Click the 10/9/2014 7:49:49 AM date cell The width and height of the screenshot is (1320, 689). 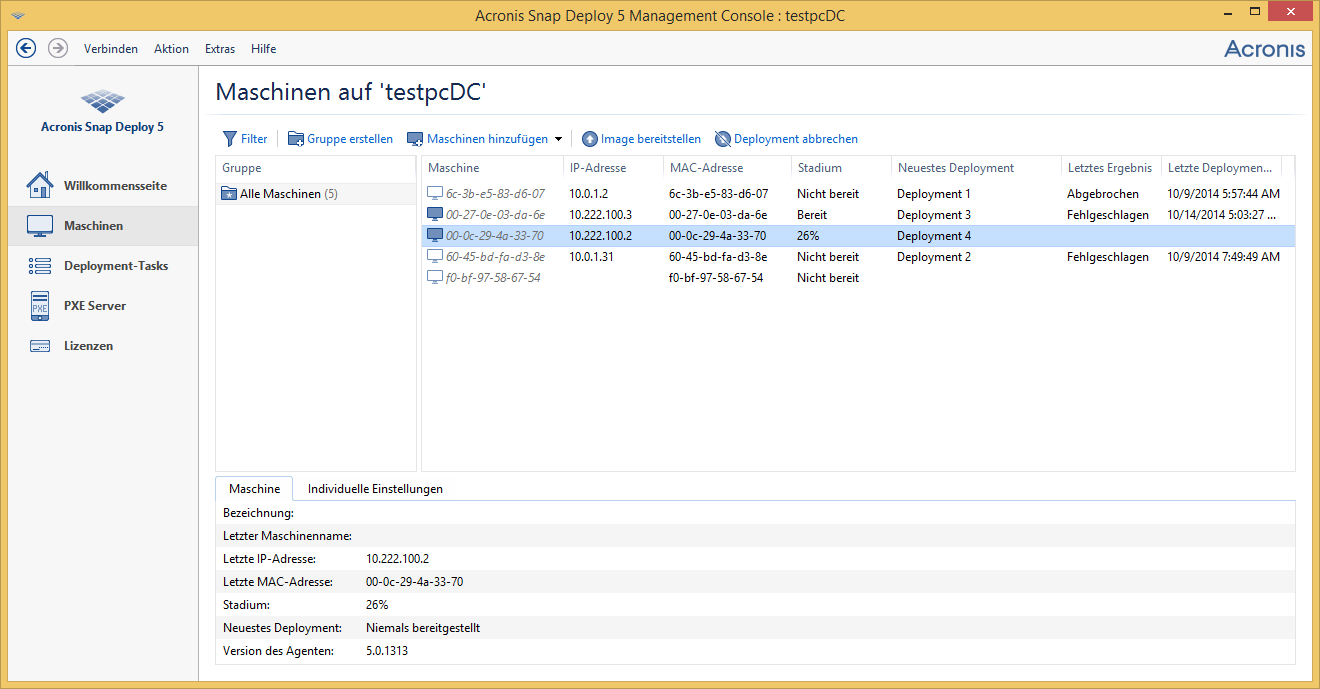[x=1224, y=257]
